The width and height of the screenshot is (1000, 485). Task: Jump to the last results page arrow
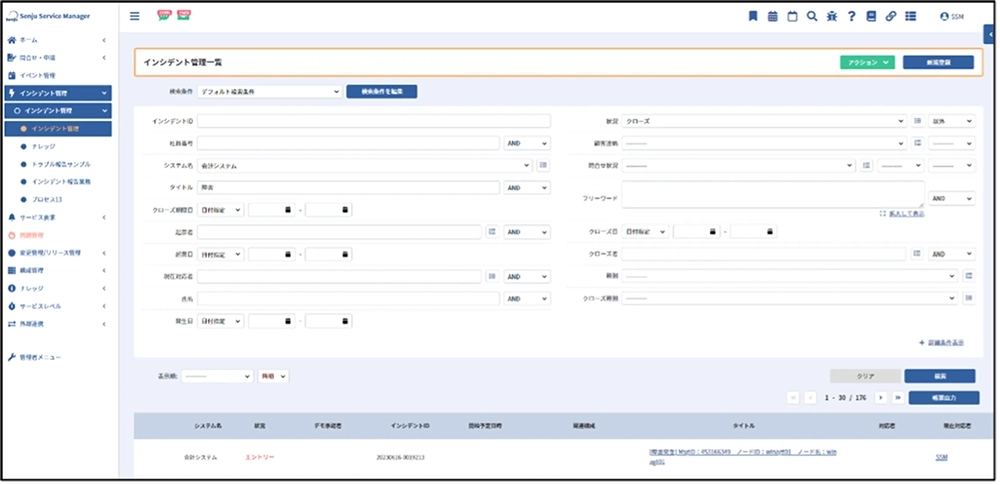(898, 398)
